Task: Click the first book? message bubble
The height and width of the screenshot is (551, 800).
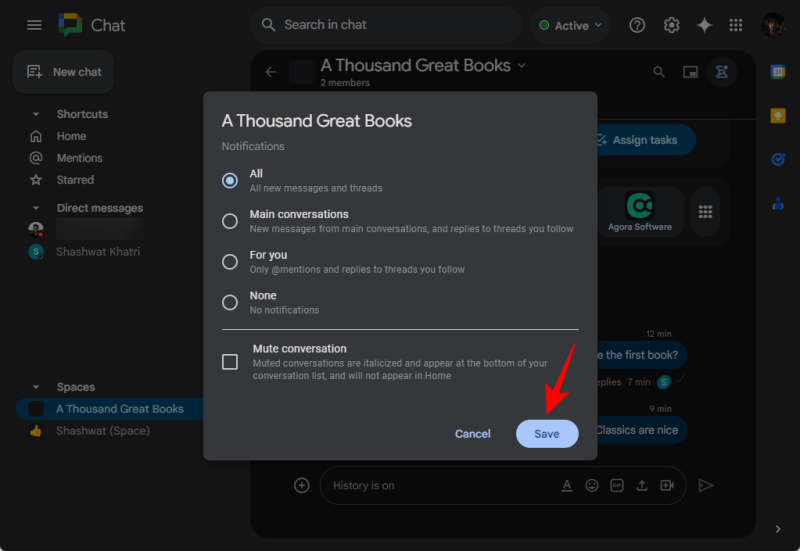Action: (x=641, y=355)
